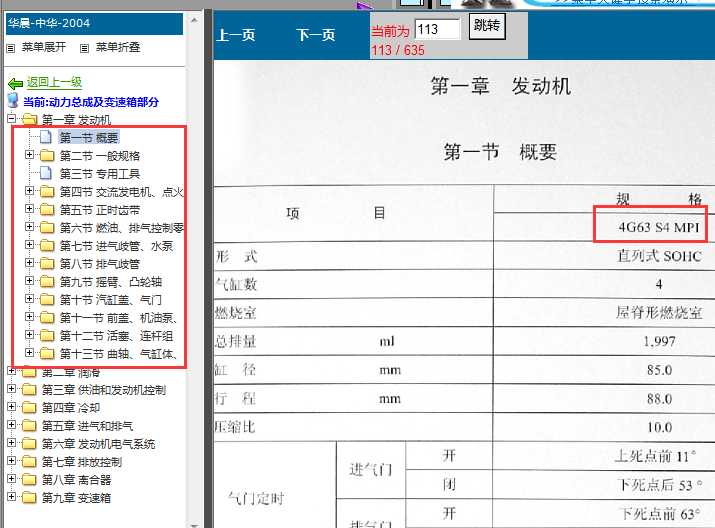Expand the 第二节 一般规格 node
The image size is (715, 528).
point(29,156)
